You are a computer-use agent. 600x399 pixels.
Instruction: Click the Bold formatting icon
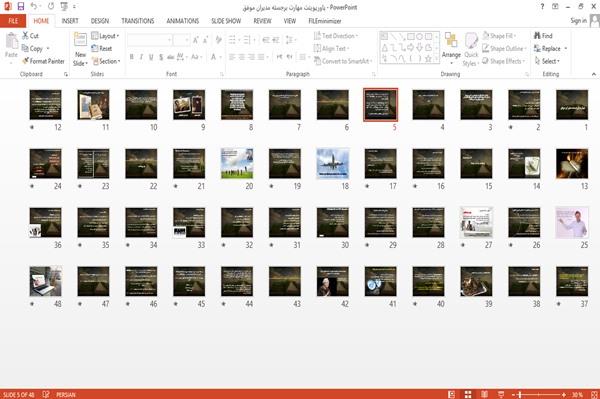pyautogui.click(x=132, y=57)
